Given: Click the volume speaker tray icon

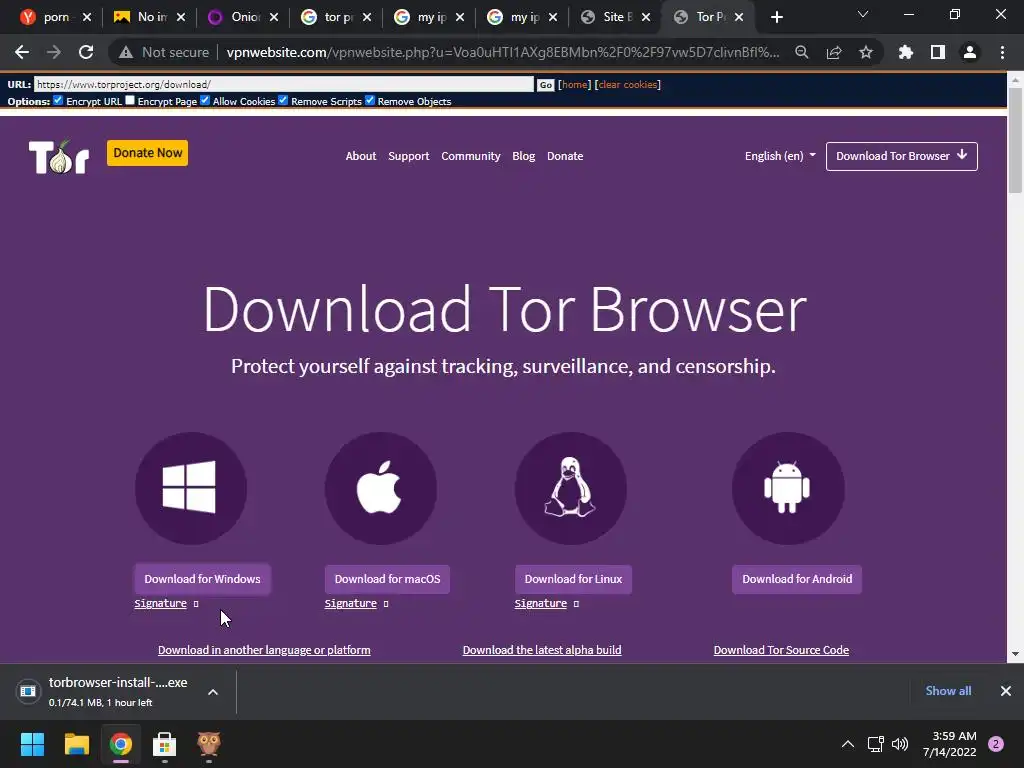Looking at the screenshot, I should pyautogui.click(x=900, y=744).
